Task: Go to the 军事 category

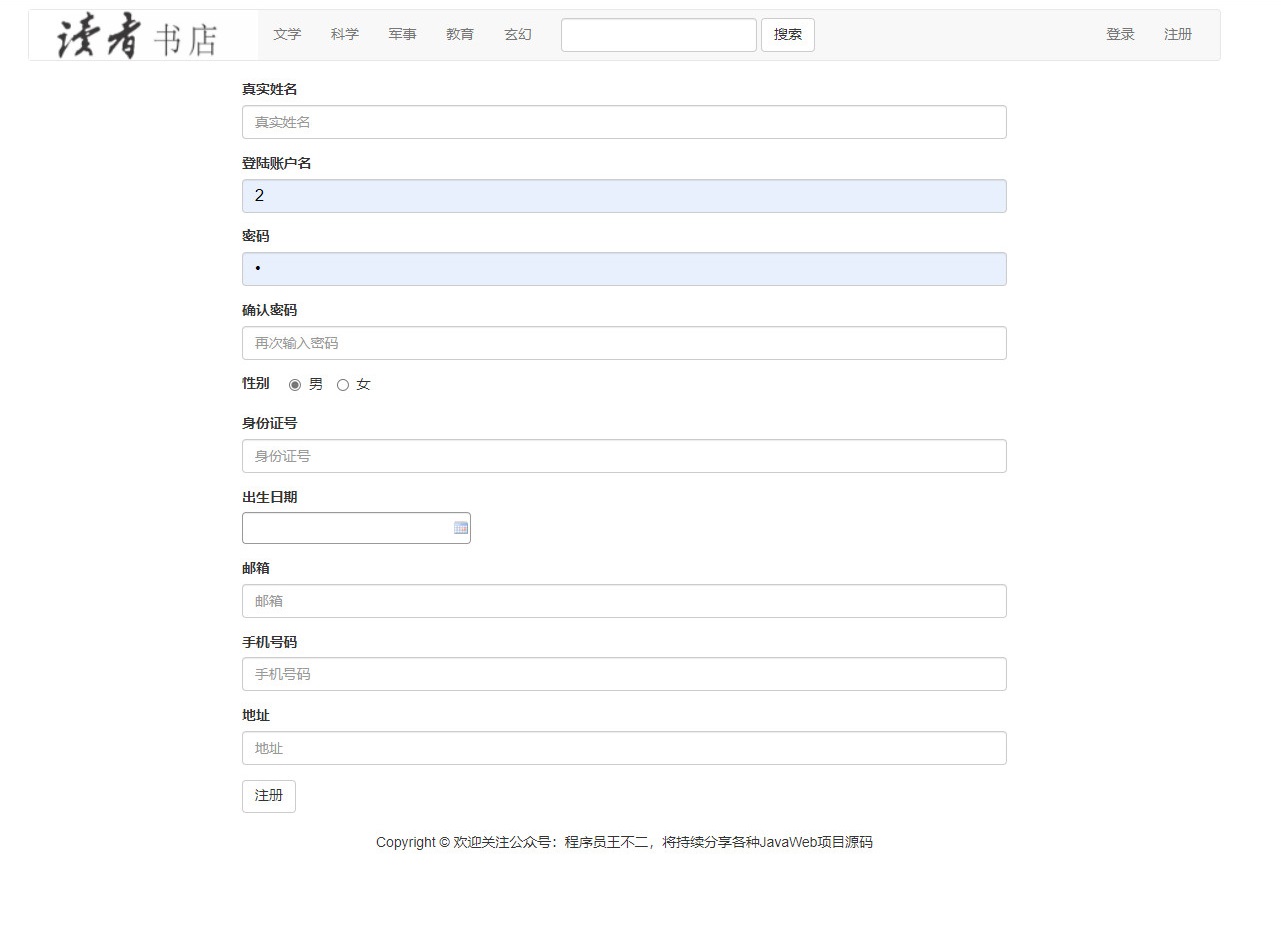Action: [403, 35]
